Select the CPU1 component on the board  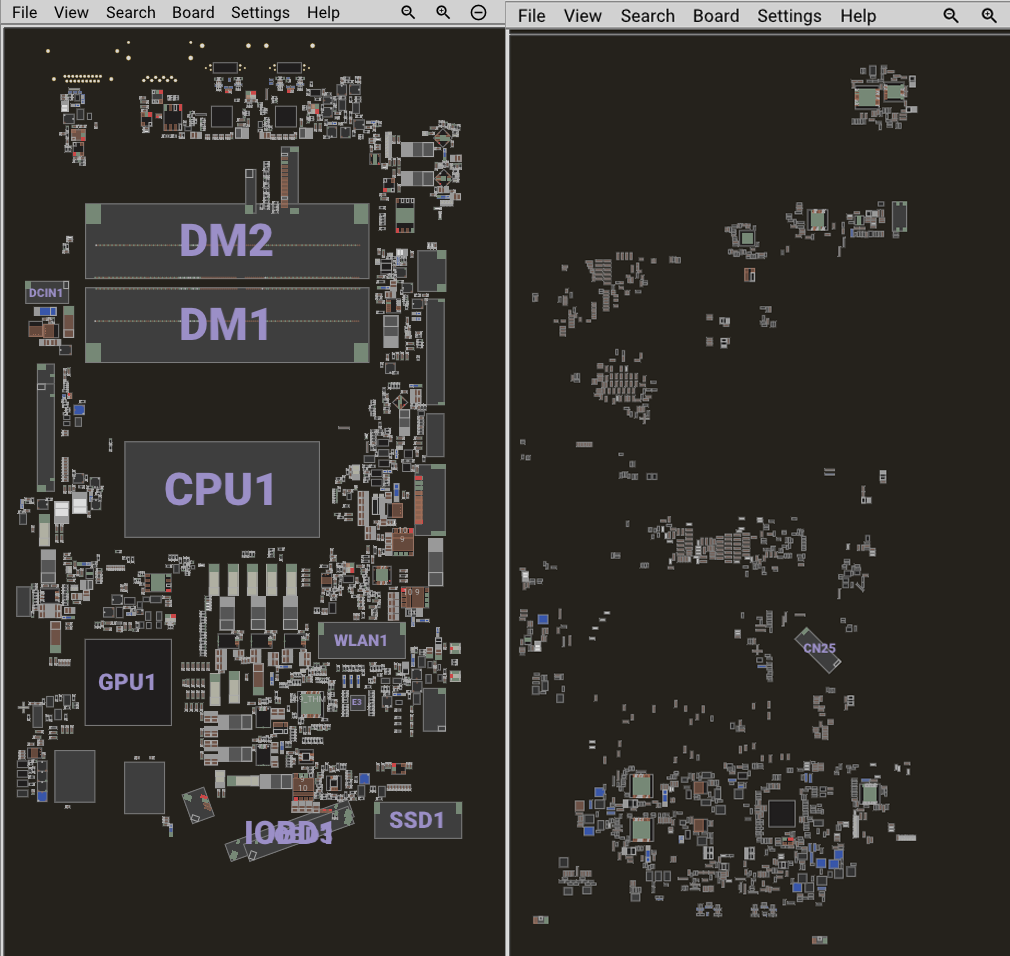point(221,489)
